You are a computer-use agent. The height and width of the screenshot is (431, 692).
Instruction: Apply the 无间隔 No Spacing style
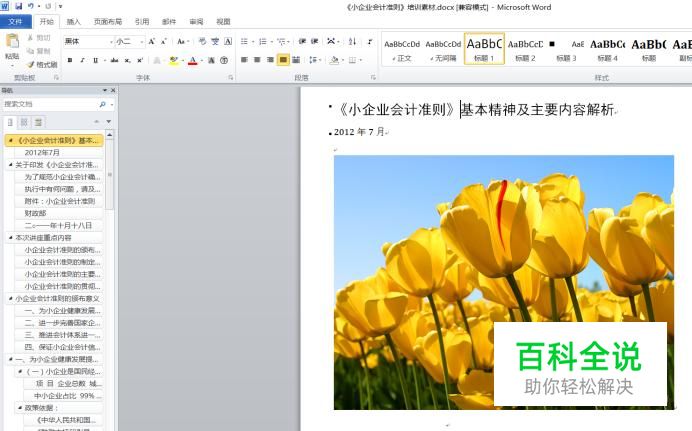443,49
